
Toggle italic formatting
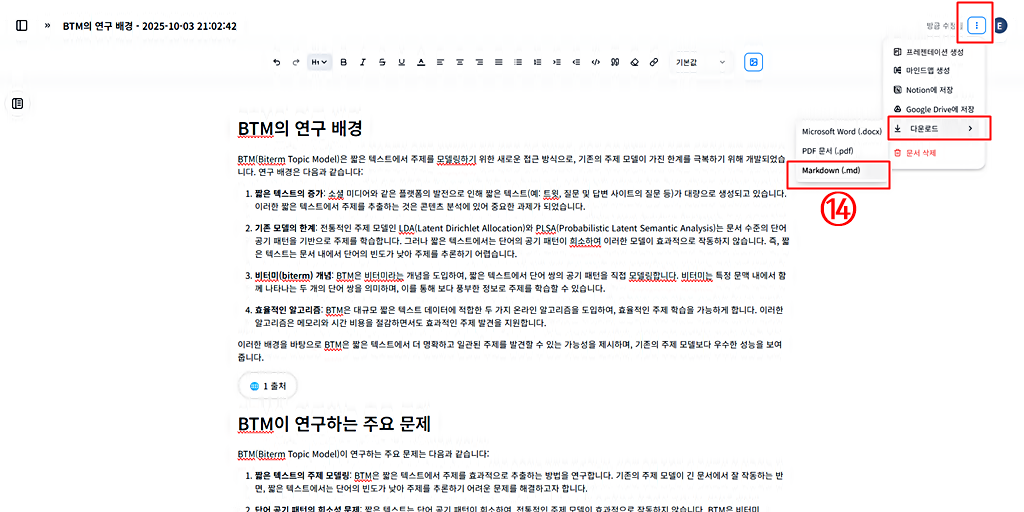(362, 62)
